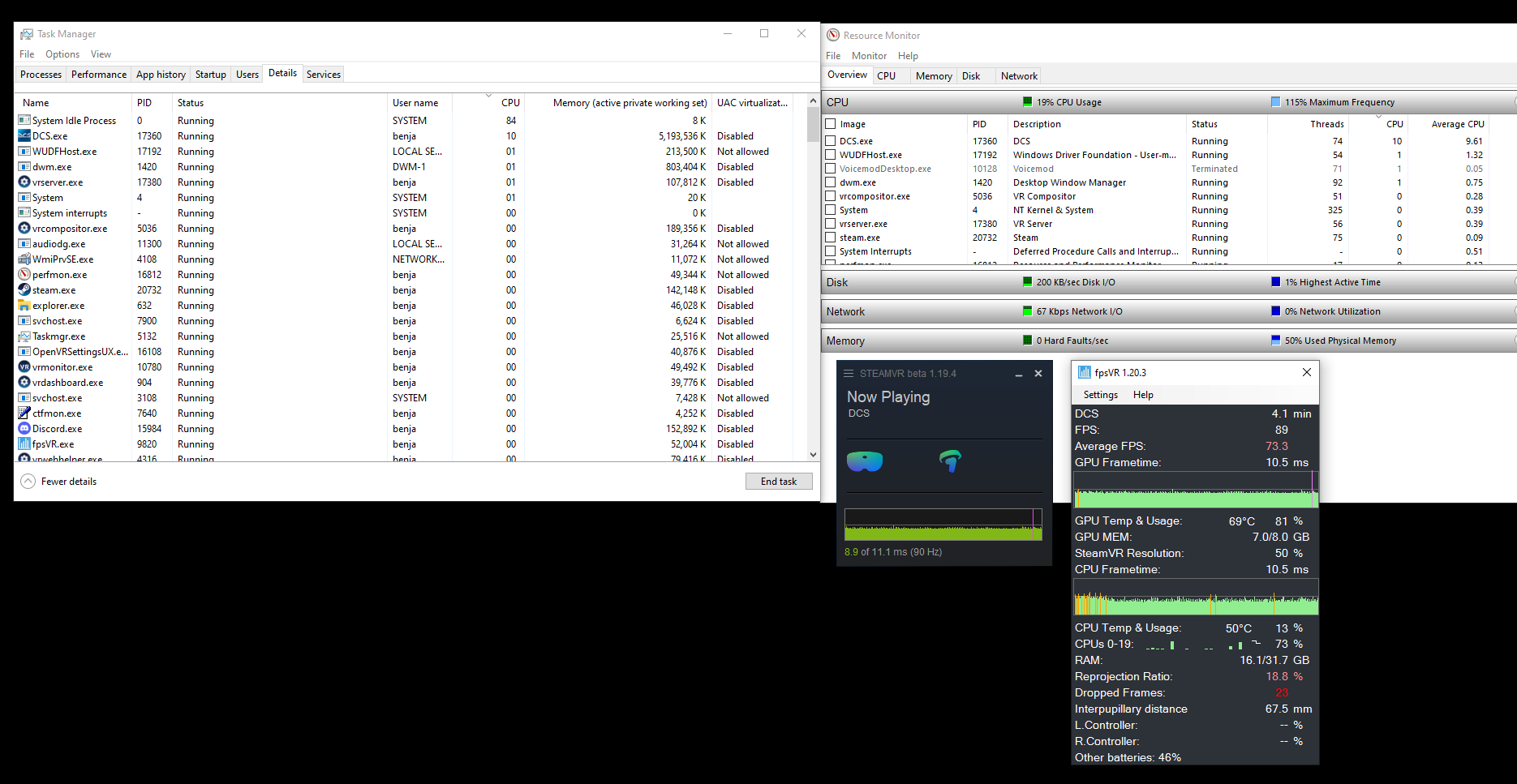The image size is (1517, 784).
Task: Click the DCS.exe process icon in Task Manager
Action: click(24, 136)
